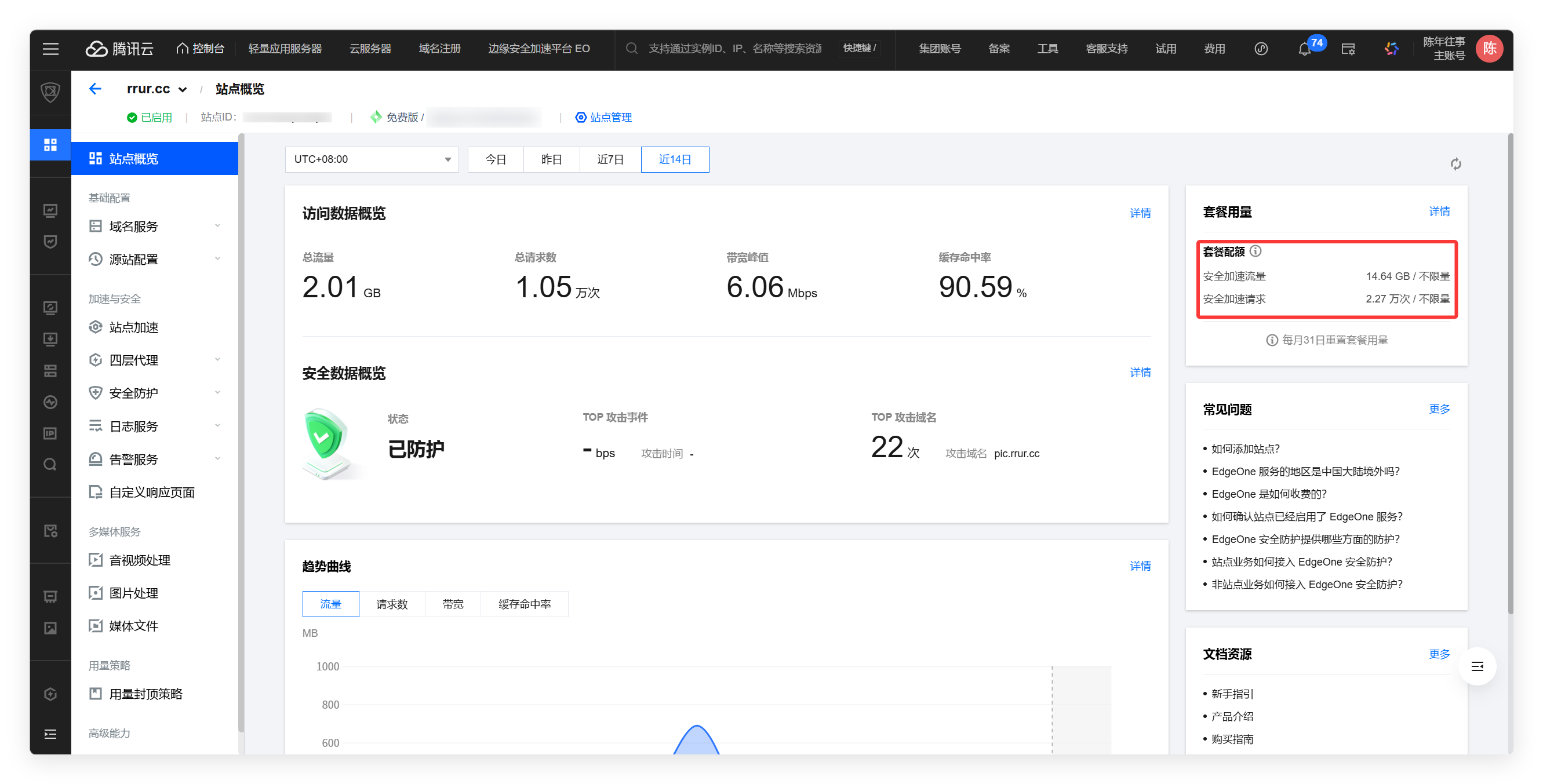Click the music-note icon in top bar

tap(1261, 49)
